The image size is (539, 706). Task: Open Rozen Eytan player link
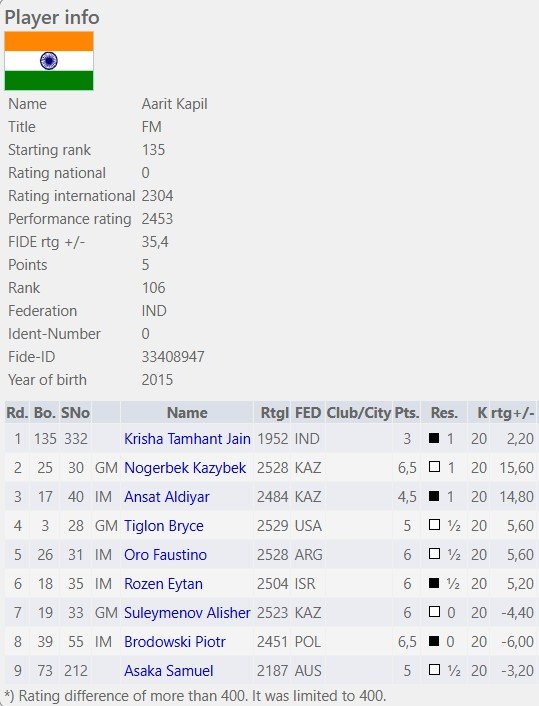163,584
